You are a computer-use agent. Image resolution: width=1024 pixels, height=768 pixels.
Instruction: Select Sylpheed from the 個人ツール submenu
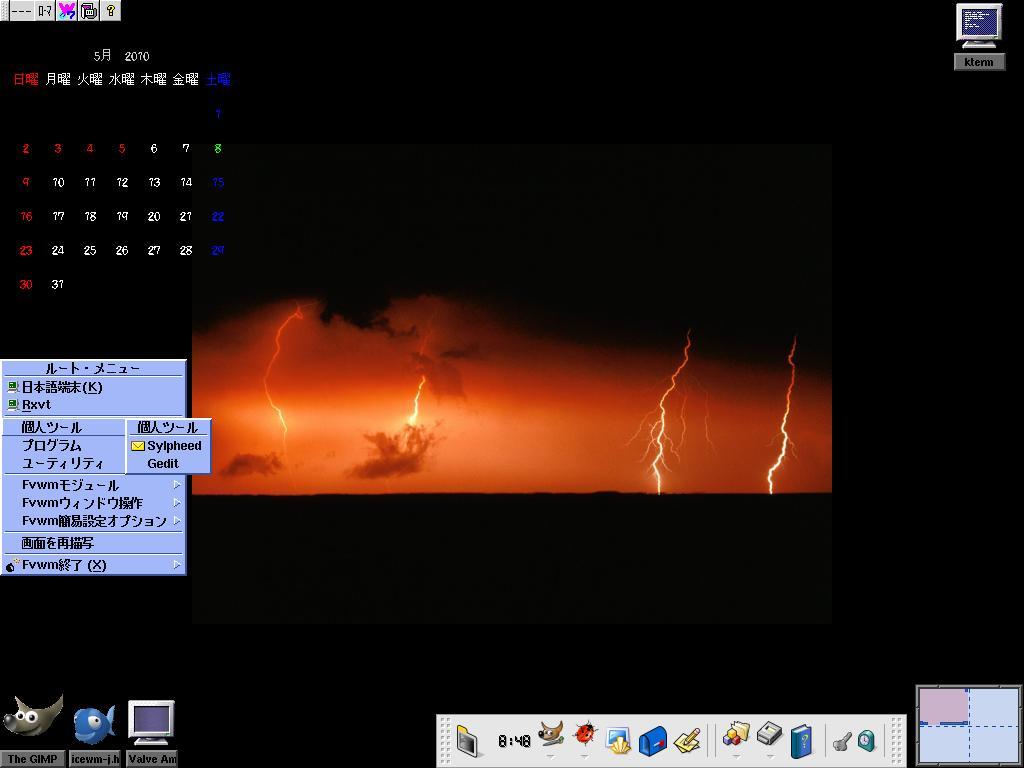[x=173, y=445]
